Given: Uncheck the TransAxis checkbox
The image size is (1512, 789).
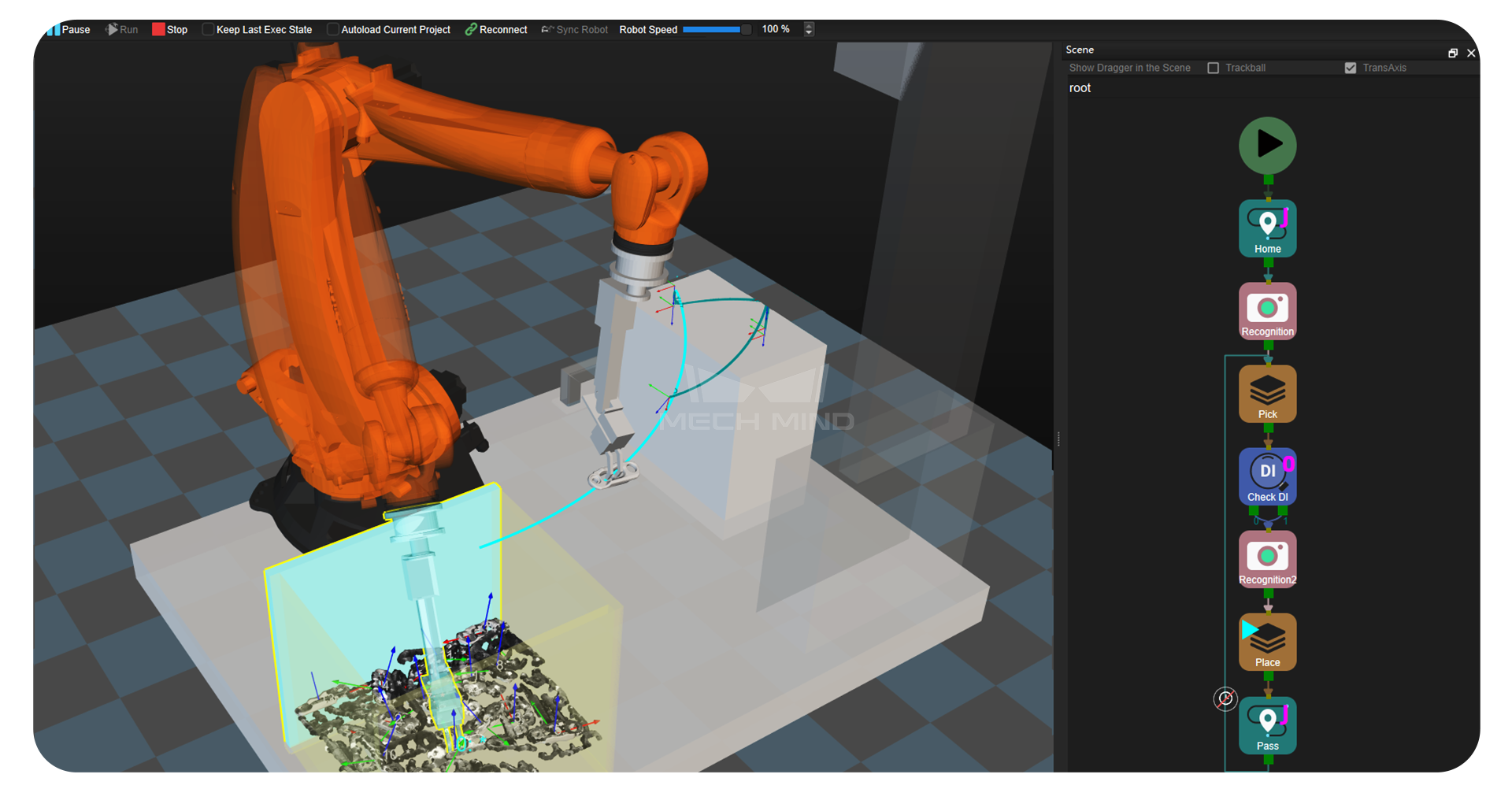Looking at the screenshot, I should 1351,68.
